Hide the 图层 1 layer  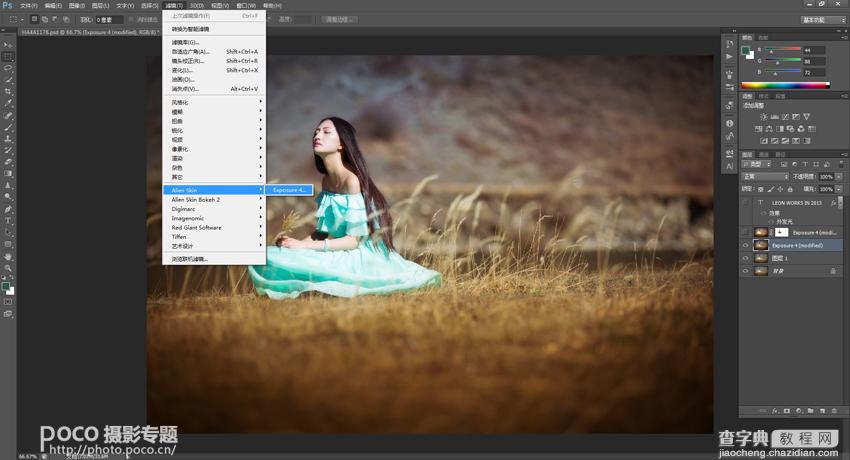tap(745, 258)
